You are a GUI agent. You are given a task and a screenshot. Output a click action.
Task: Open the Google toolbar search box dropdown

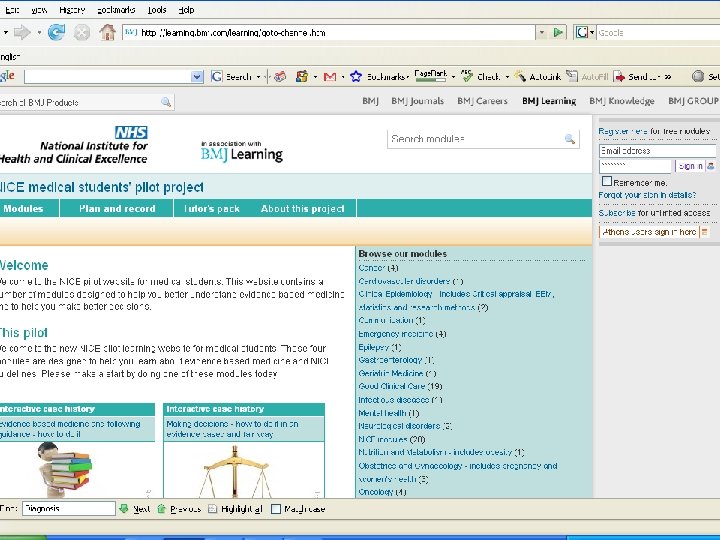(x=197, y=77)
